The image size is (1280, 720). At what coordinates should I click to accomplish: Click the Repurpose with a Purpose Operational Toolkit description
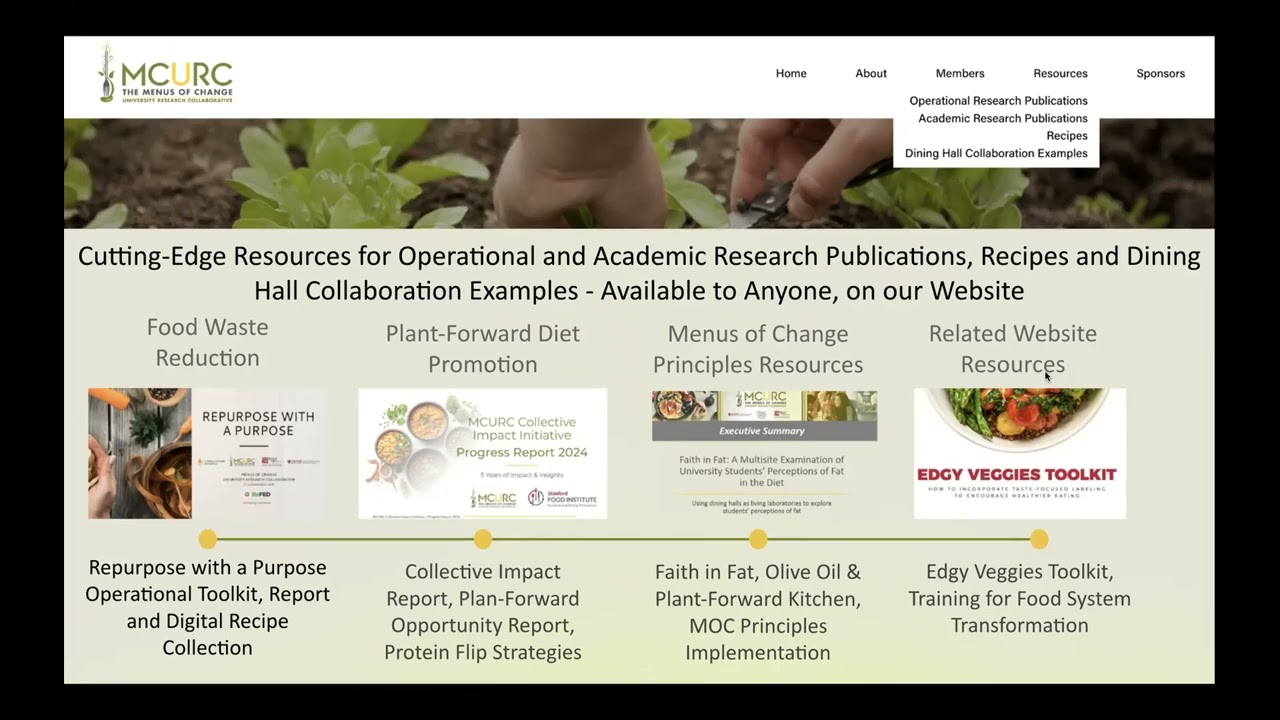point(207,607)
